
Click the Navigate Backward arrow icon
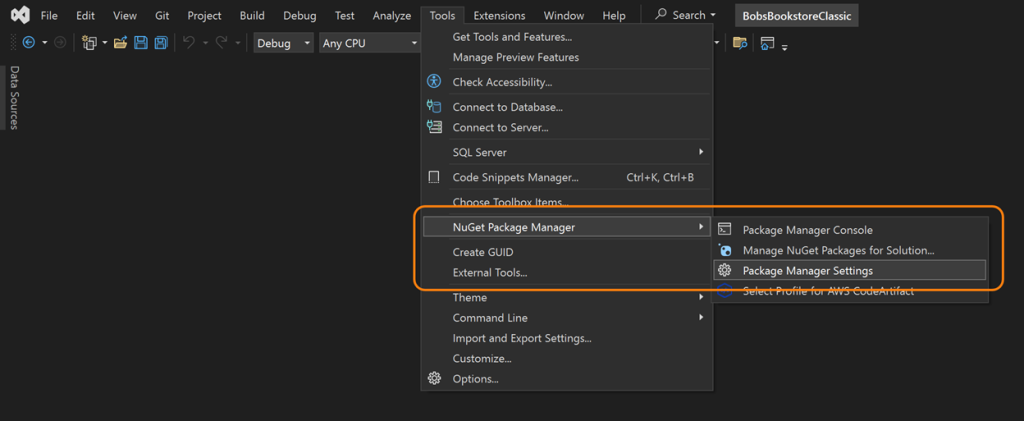pos(29,42)
